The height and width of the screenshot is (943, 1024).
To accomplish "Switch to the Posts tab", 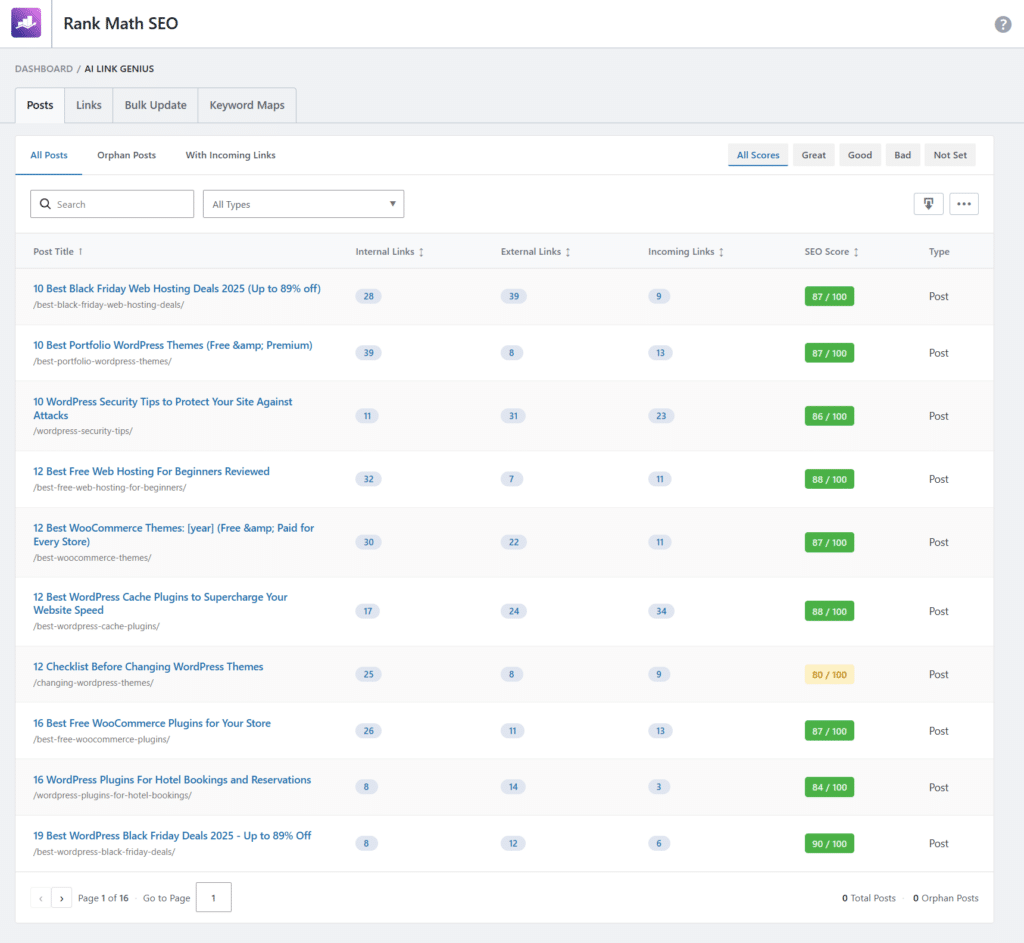I will pyautogui.click(x=40, y=105).
